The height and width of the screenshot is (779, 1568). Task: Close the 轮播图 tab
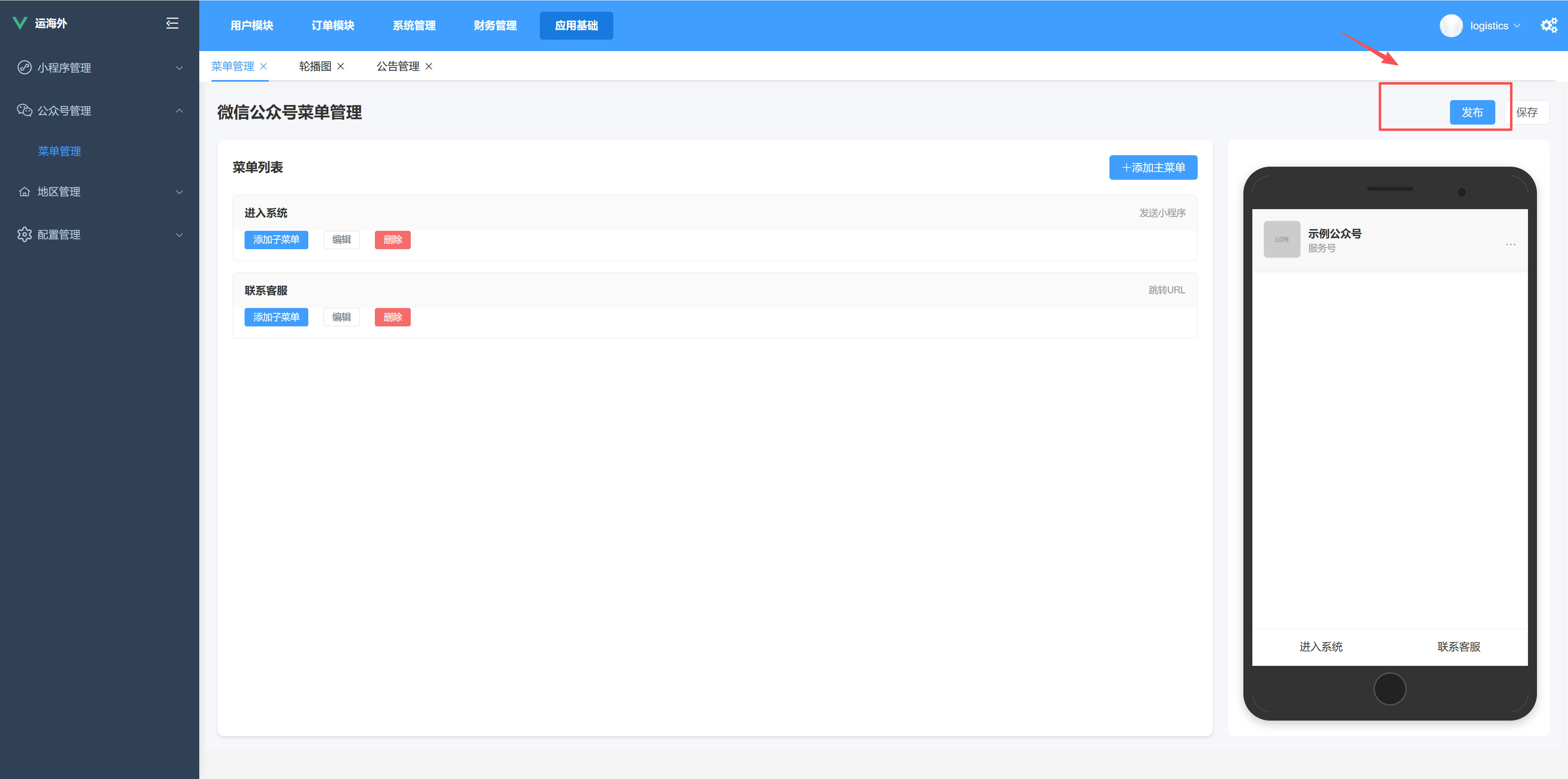coord(341,67)
